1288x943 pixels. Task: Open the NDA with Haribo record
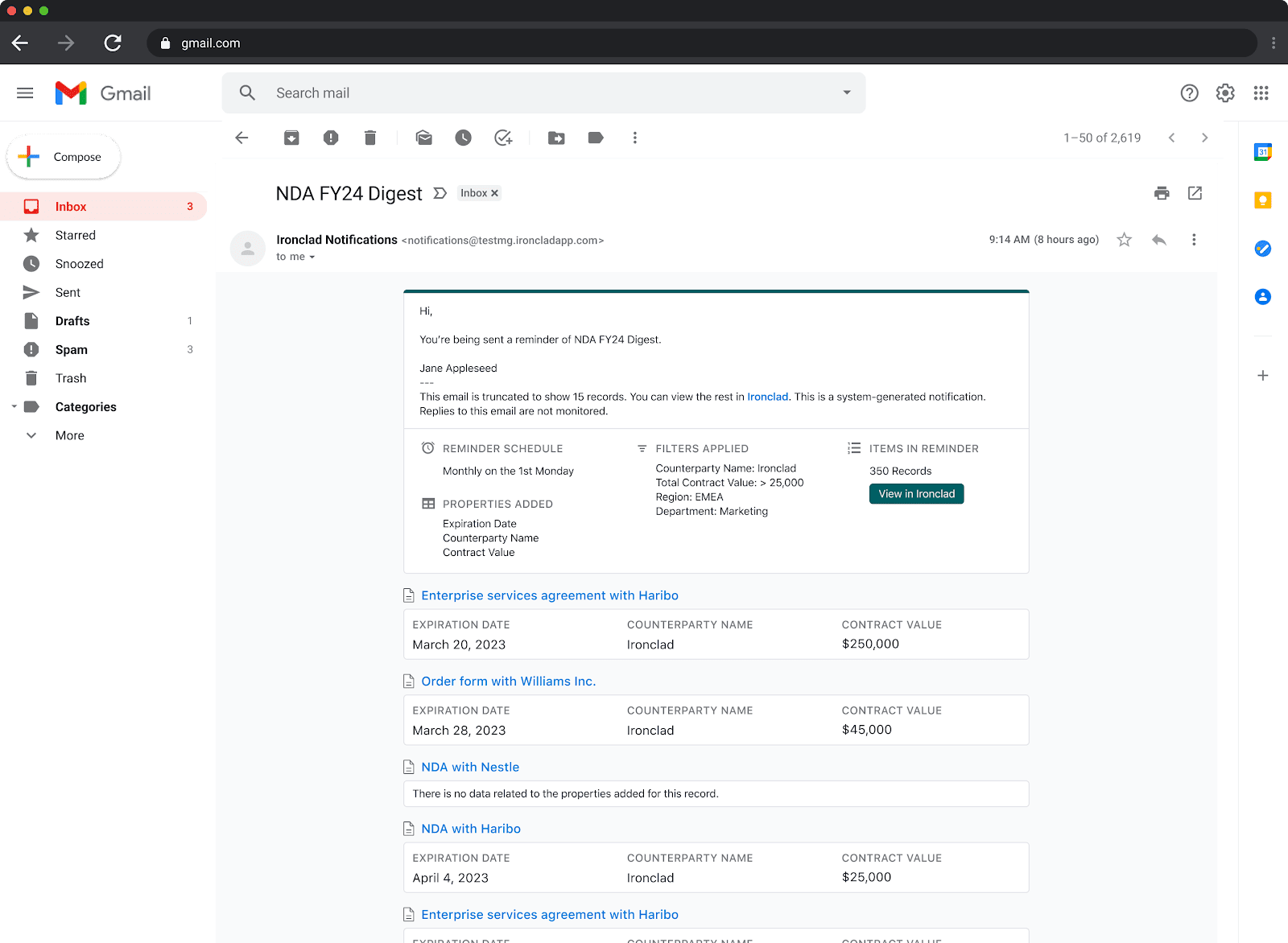pos(471,829)
